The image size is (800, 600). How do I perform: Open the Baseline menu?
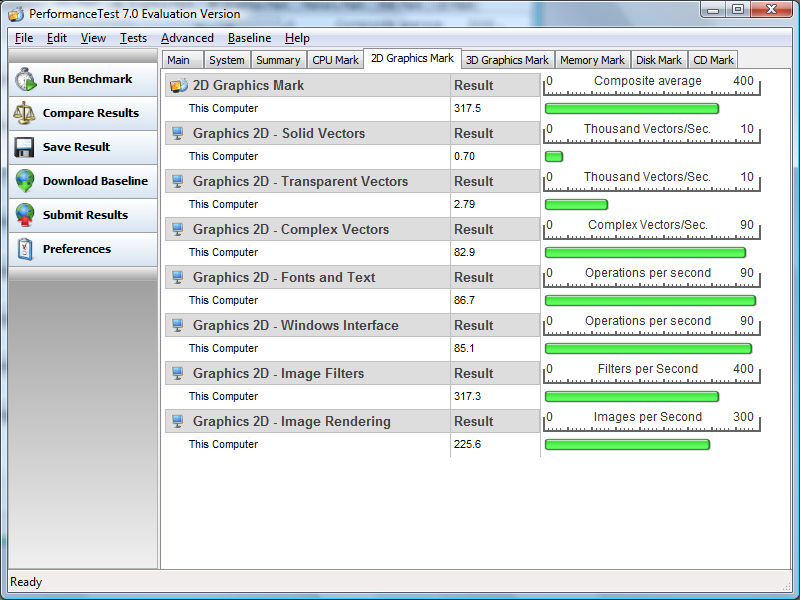point(249,38)
